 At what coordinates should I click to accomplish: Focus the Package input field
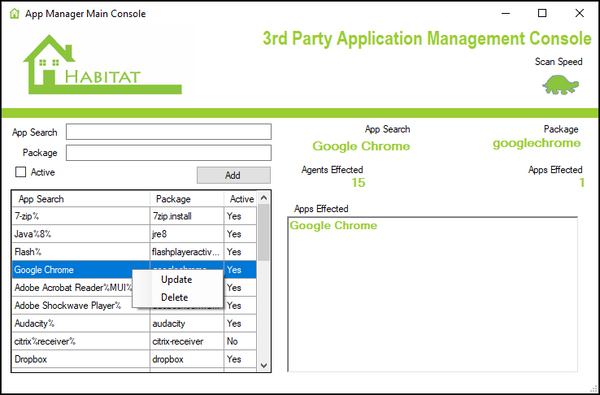[169, 153]
